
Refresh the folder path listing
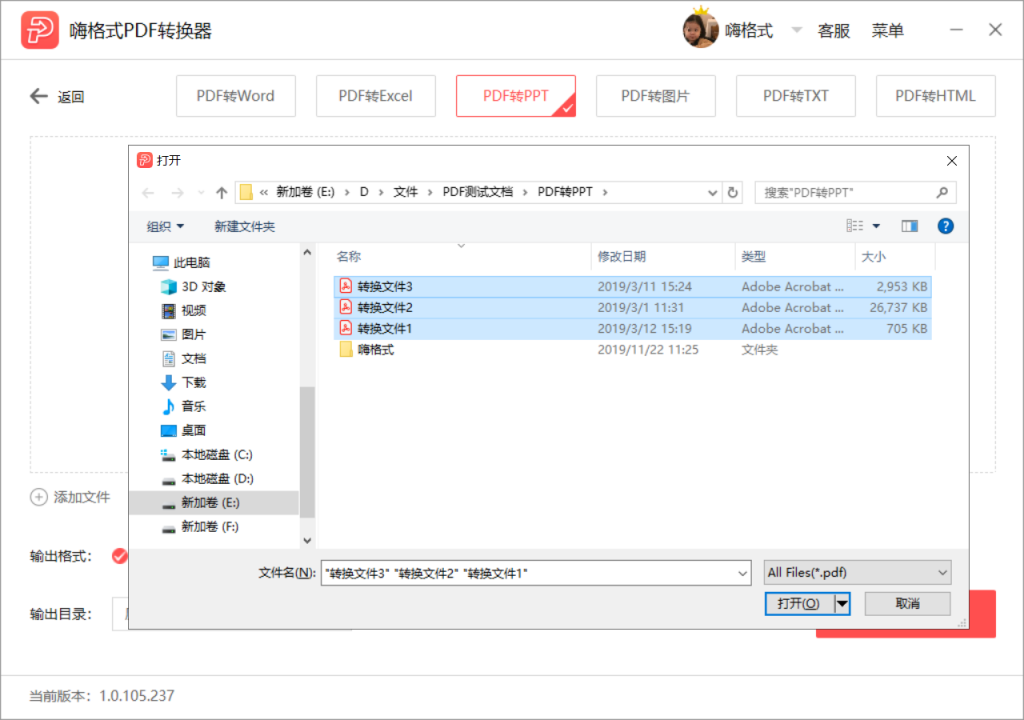pyautogui.click(x=733, y=193)
